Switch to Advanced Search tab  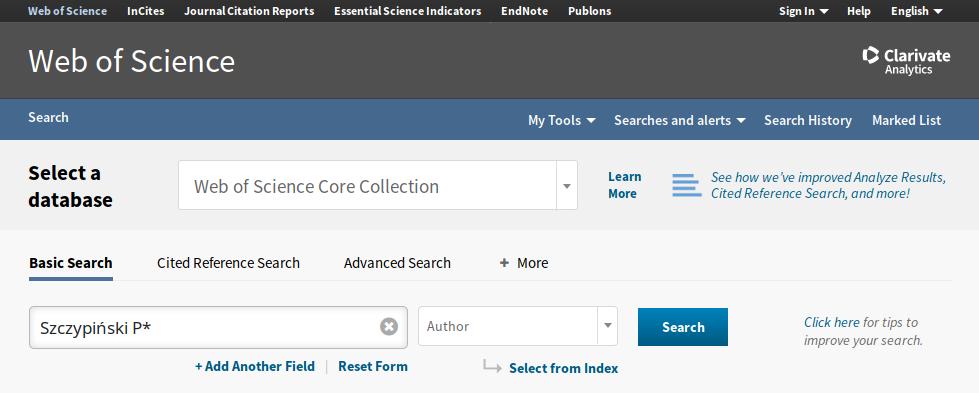(x=397, y=263)
